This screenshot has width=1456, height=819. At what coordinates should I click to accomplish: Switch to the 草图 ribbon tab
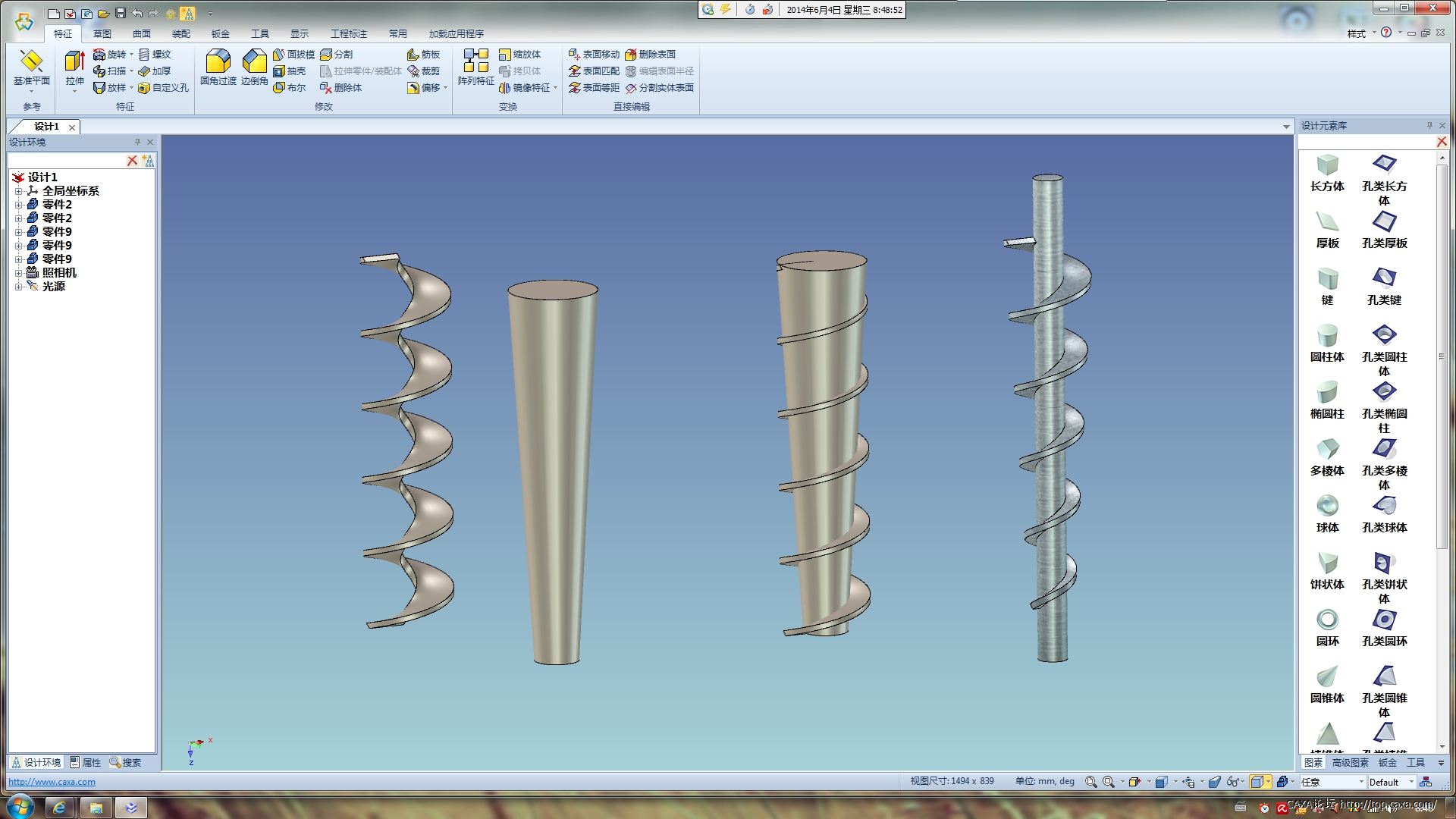[102, 34]
